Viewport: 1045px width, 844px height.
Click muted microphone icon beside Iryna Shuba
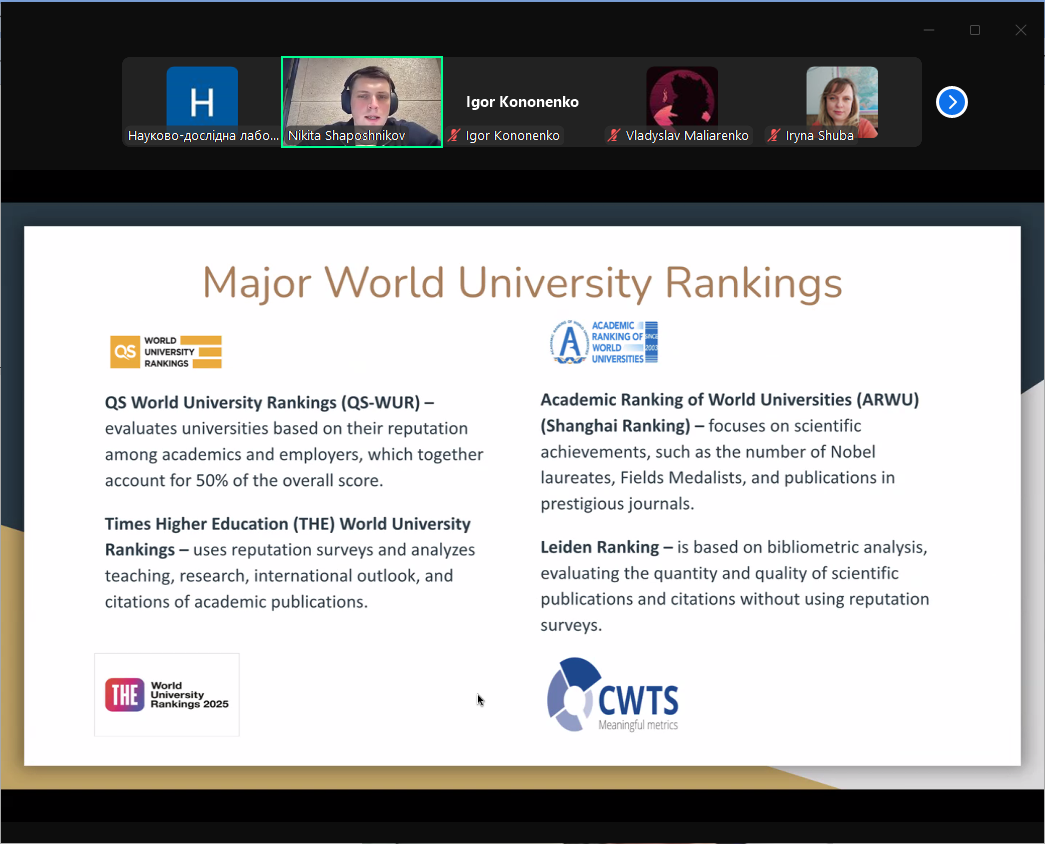point(774,135)
